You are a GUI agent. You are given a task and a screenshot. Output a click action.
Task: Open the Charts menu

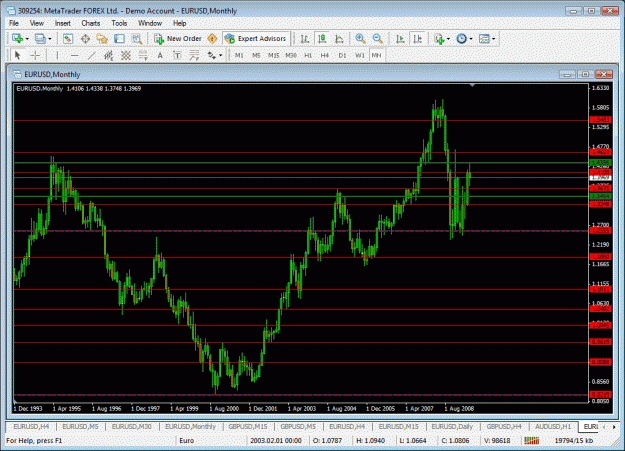[91, 23]
